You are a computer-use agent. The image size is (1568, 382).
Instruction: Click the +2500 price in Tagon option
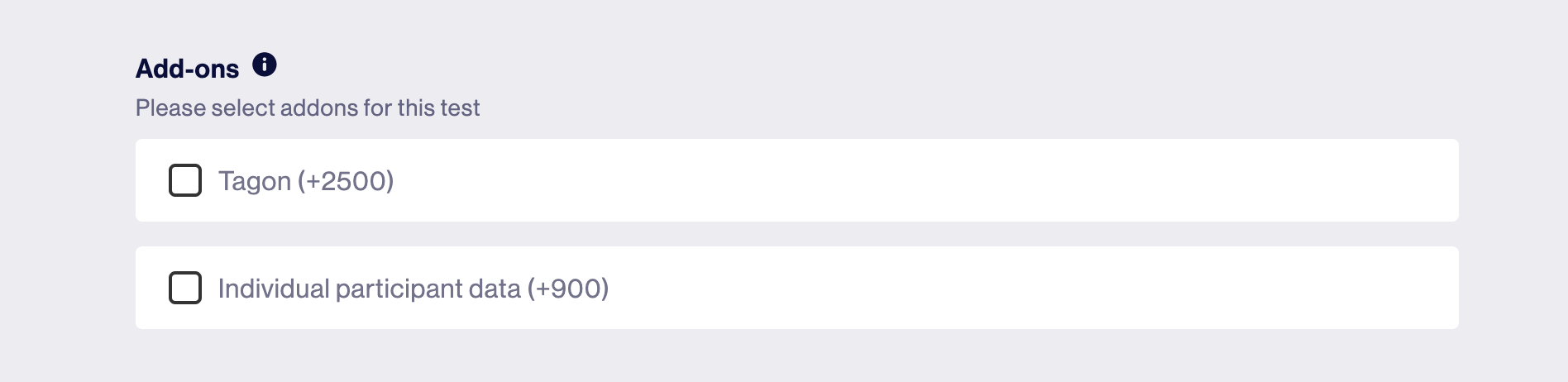pos(346,181)
